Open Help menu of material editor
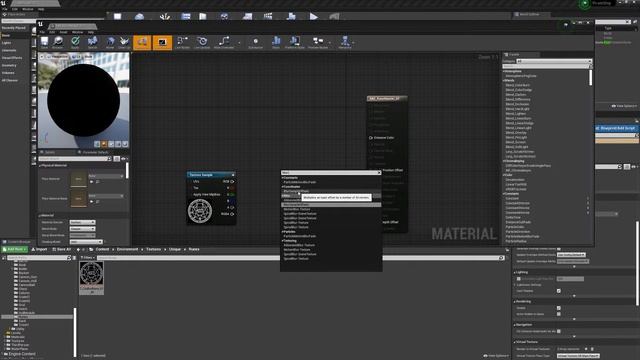Screen dimensions: 640x360 pyautogui.click(x=90, y=32)
